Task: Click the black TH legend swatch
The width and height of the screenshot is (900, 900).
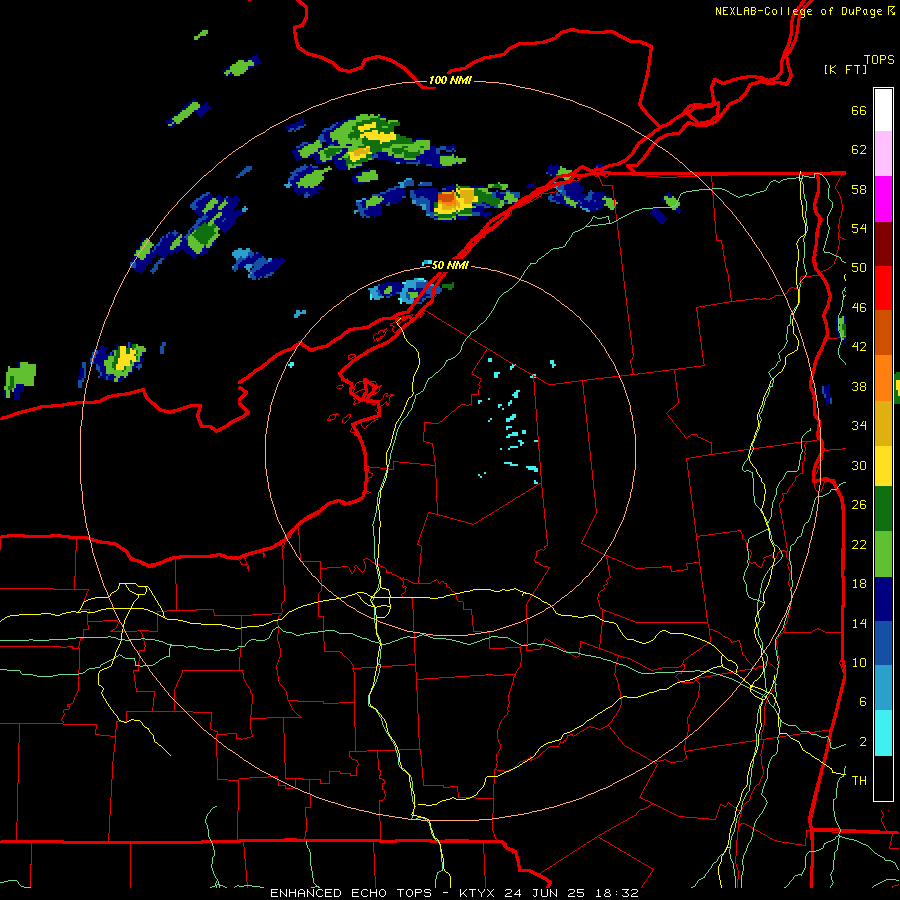Action: point(883,778)
